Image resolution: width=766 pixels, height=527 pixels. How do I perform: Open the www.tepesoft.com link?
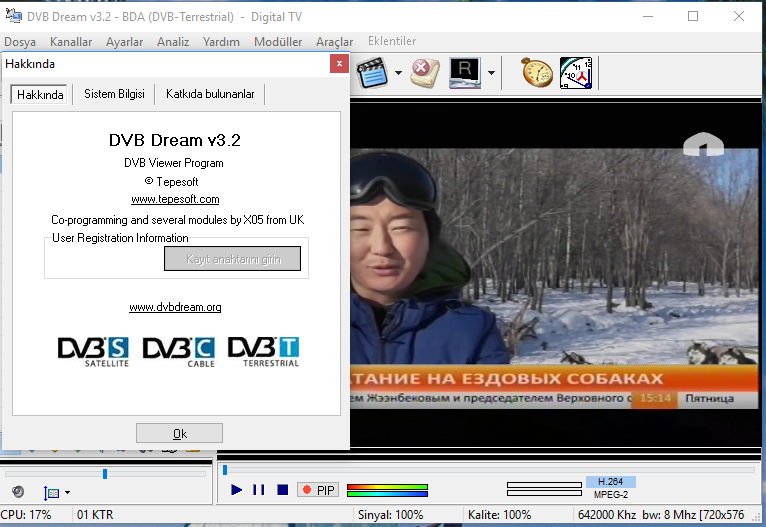[175, 199]
